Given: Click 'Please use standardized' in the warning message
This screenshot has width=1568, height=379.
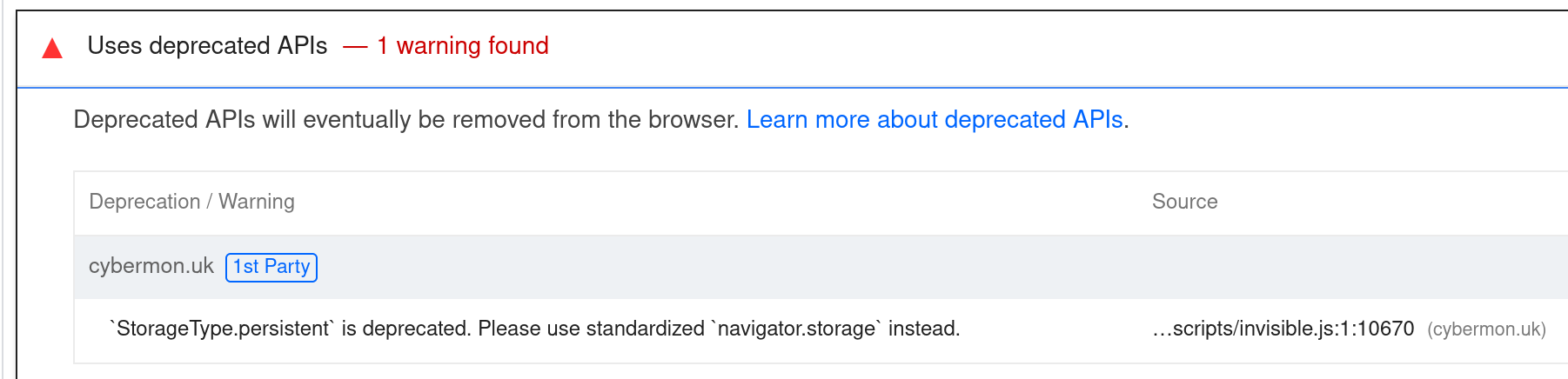Looking at the screenshot, I should click(591, 329).
